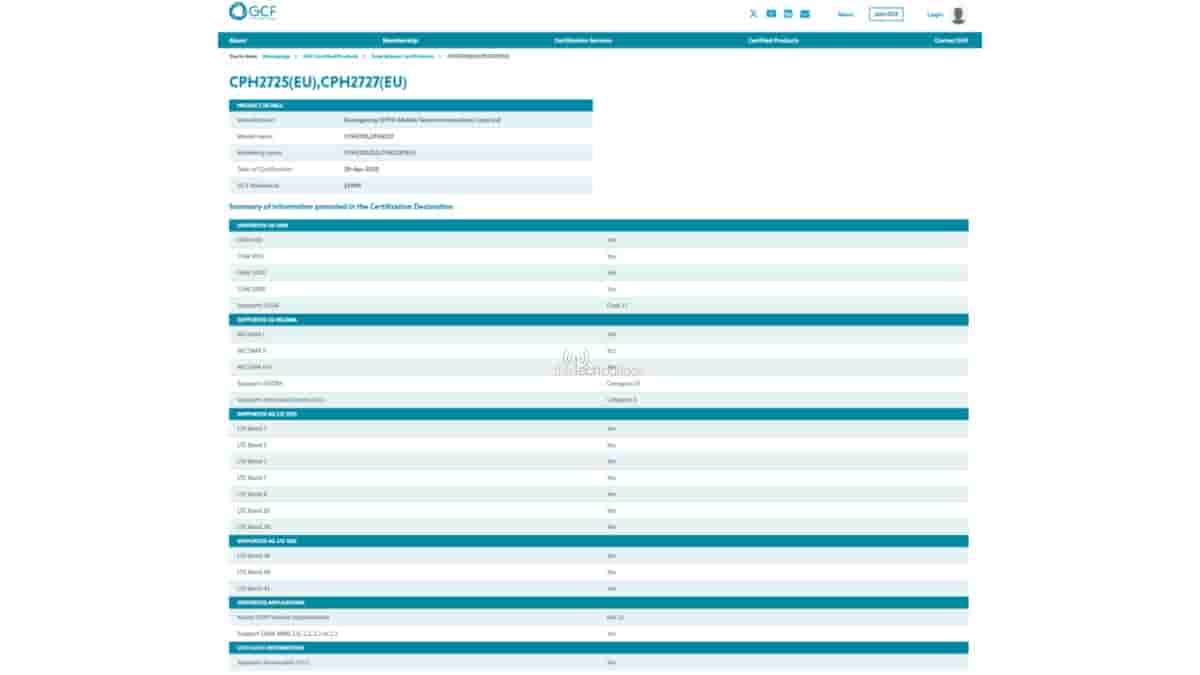Viewport: 1200px width, 675px height.
Task: Open the About navigation menu
Action: pyautogui.click(x=238, y=41)
